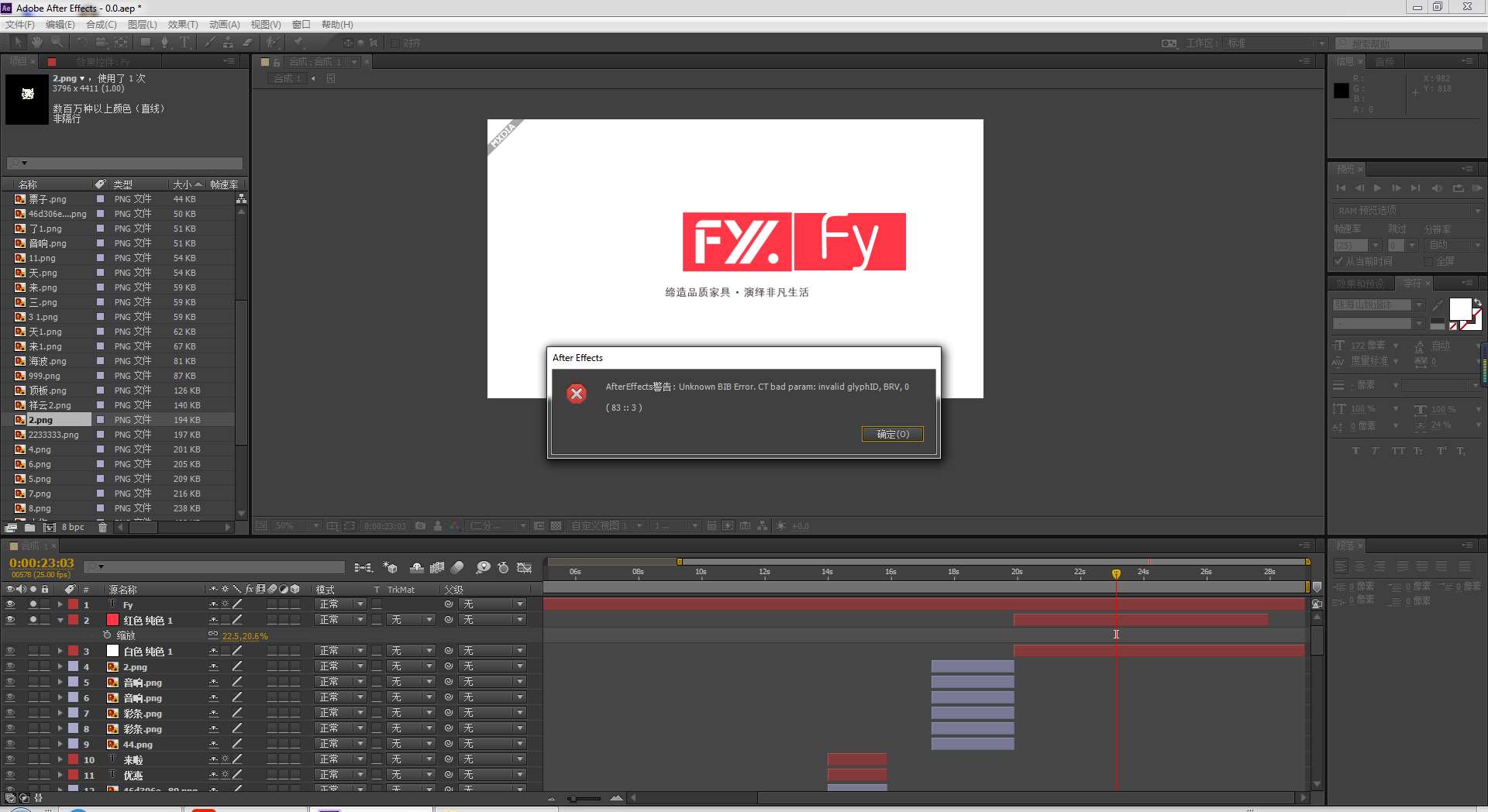Image resolution: width=1488 pixels, height=812 pixels.
Task: Select the Rectangle shape tool
Action: pyautogui.click(x=146, y=43)
